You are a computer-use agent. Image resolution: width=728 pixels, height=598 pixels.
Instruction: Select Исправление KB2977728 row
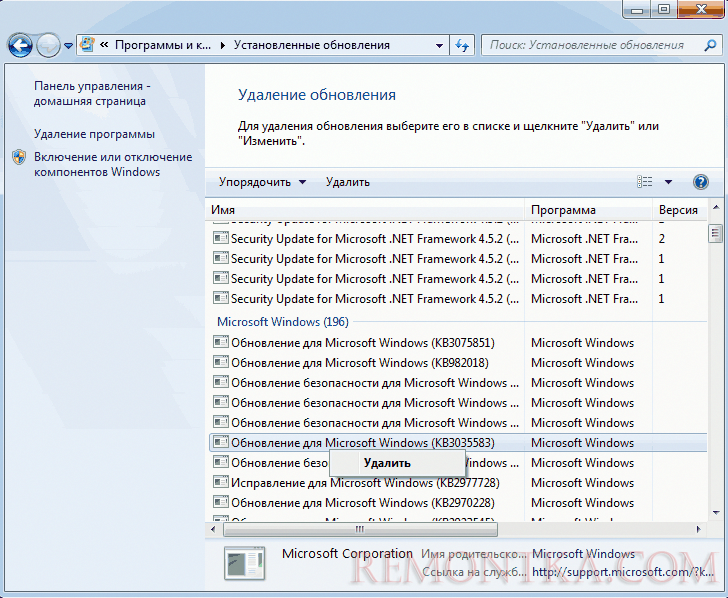458,483
